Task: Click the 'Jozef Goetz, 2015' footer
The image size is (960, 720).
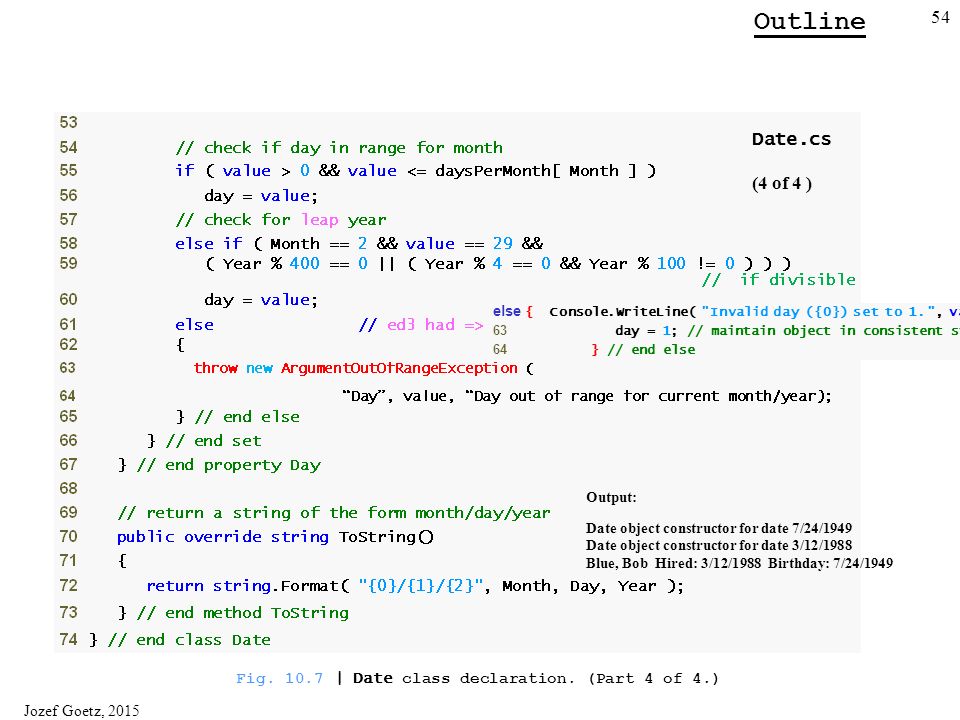Action: point(81,710)
